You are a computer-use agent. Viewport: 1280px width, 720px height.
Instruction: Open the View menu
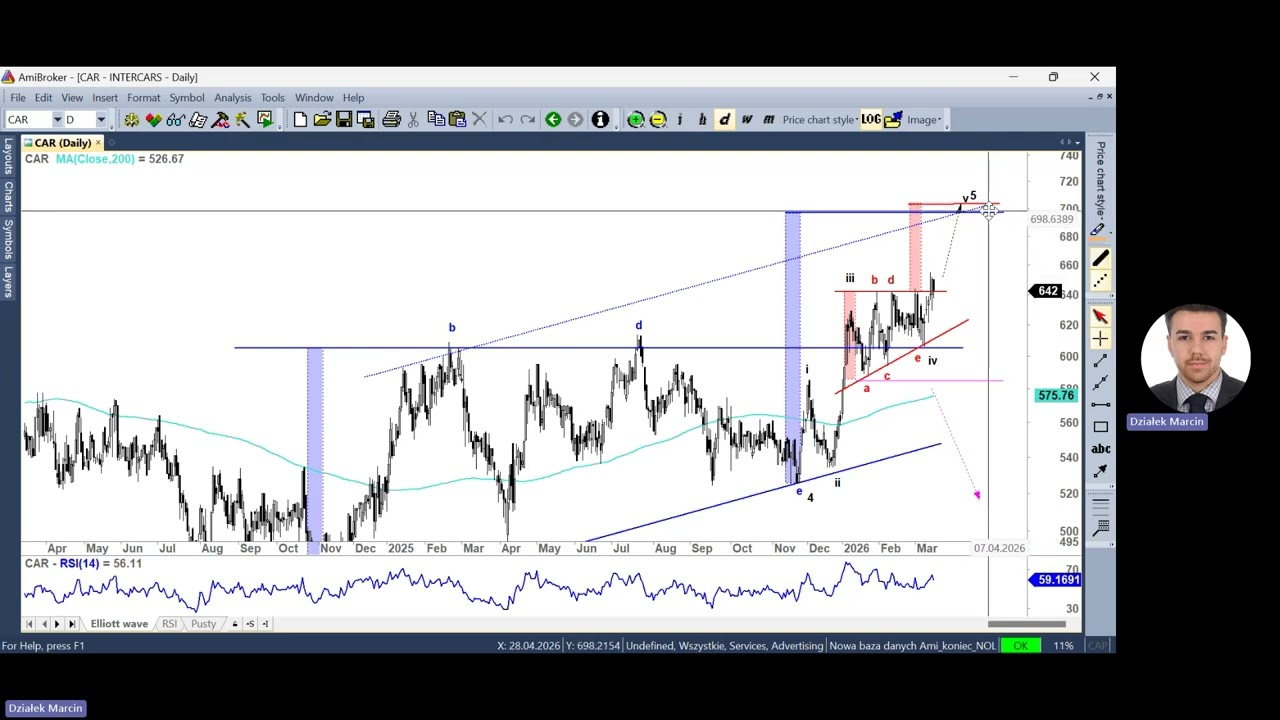[x=72, y=98]
